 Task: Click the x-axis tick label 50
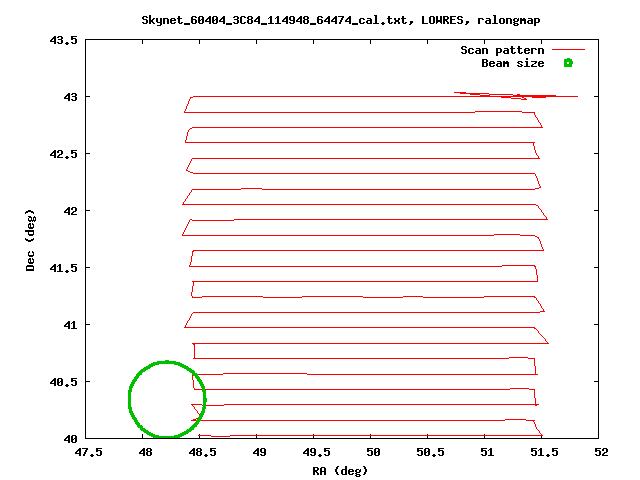373,452
